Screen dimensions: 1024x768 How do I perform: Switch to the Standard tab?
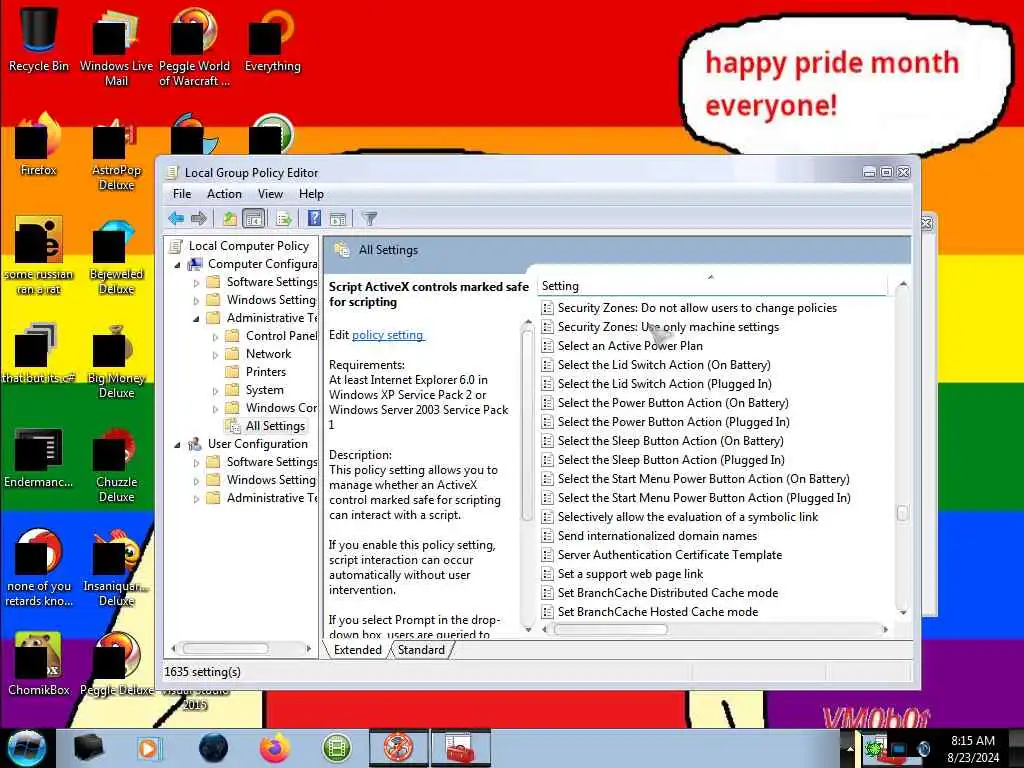[x=421, y=650]
